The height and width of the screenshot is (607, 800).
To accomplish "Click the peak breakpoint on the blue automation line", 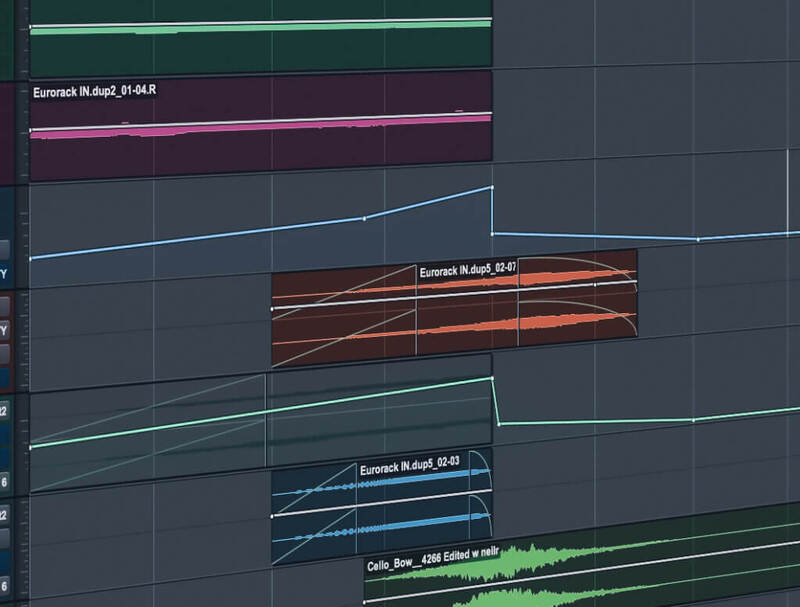I will click(492, 188).
